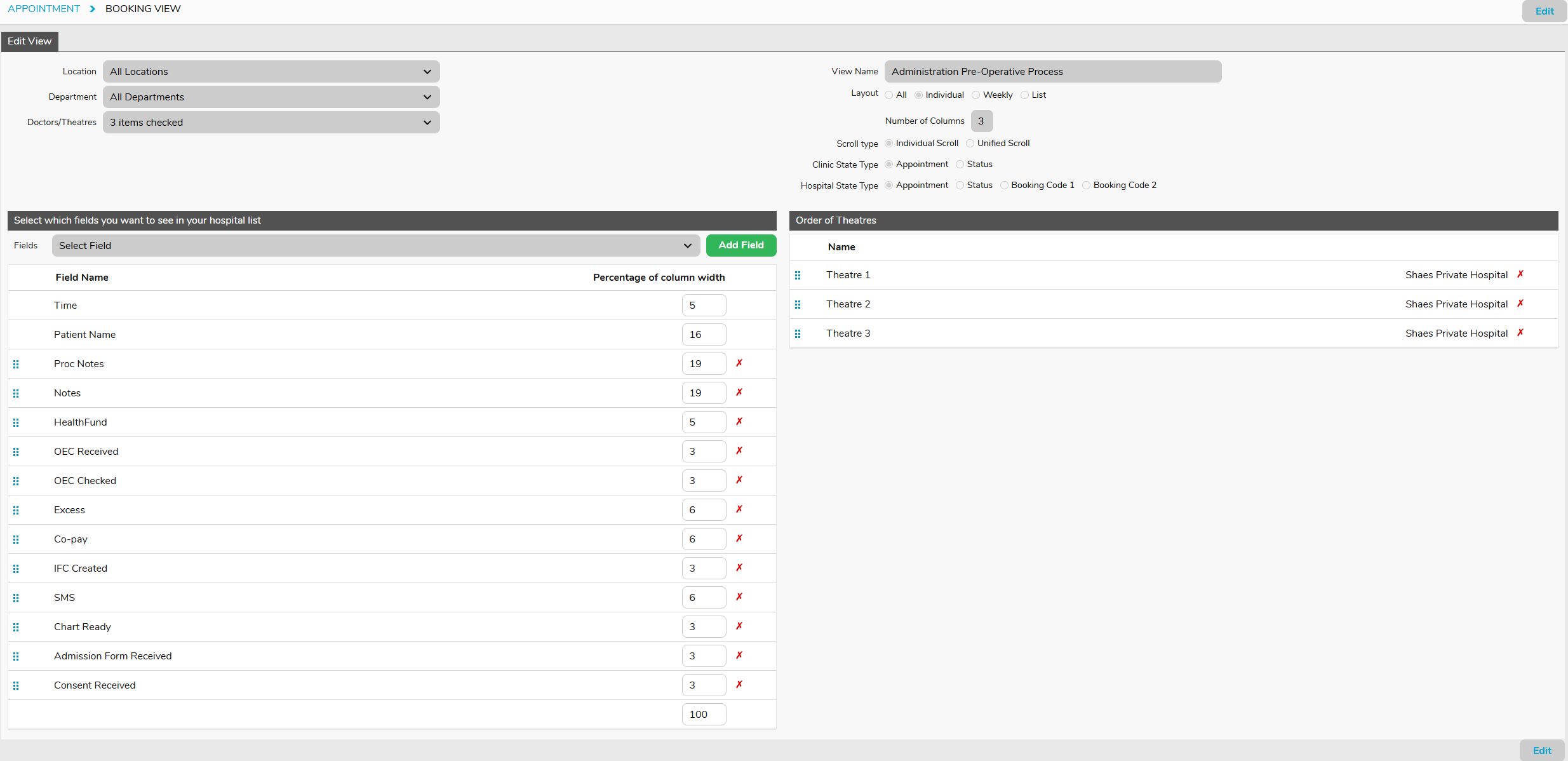Open the Location dropdown
The width and height of the screenshot is (1568, 761).
pyautogui.click(x=271, y=72)
